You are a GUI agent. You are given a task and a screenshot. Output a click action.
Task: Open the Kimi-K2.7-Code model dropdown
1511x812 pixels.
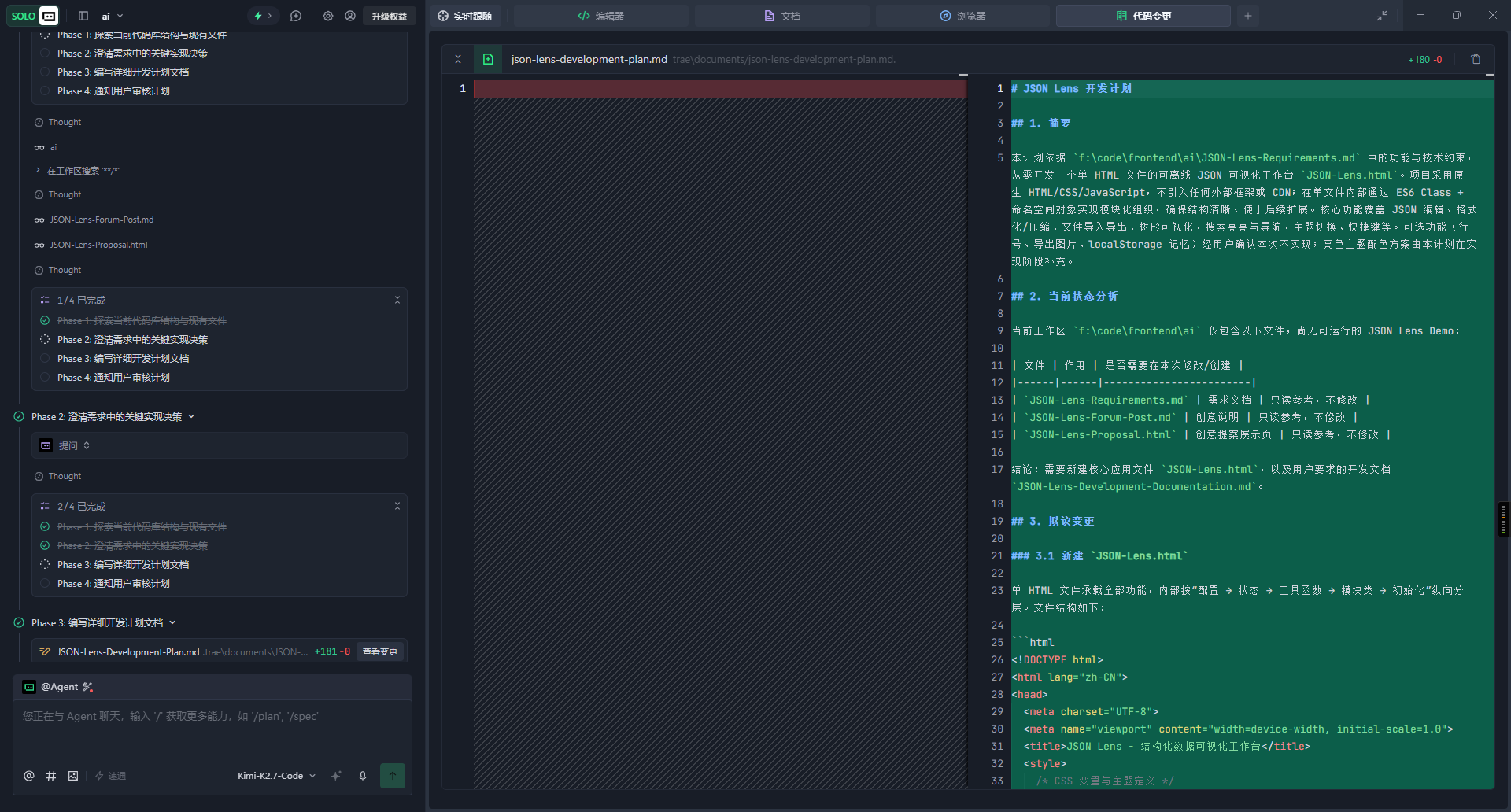coord(276,776)
